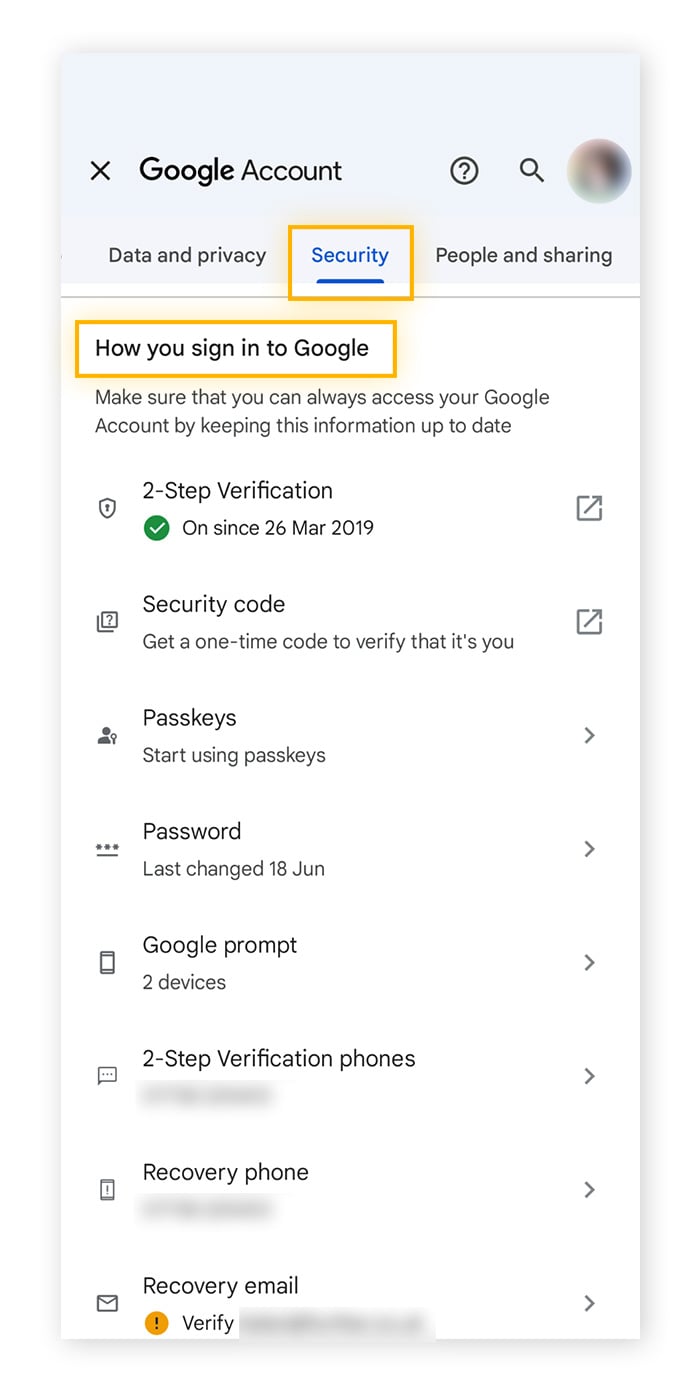Open 2-Step Verification via external link icon
The image size is (700, 1392).
tap(590, 508)
